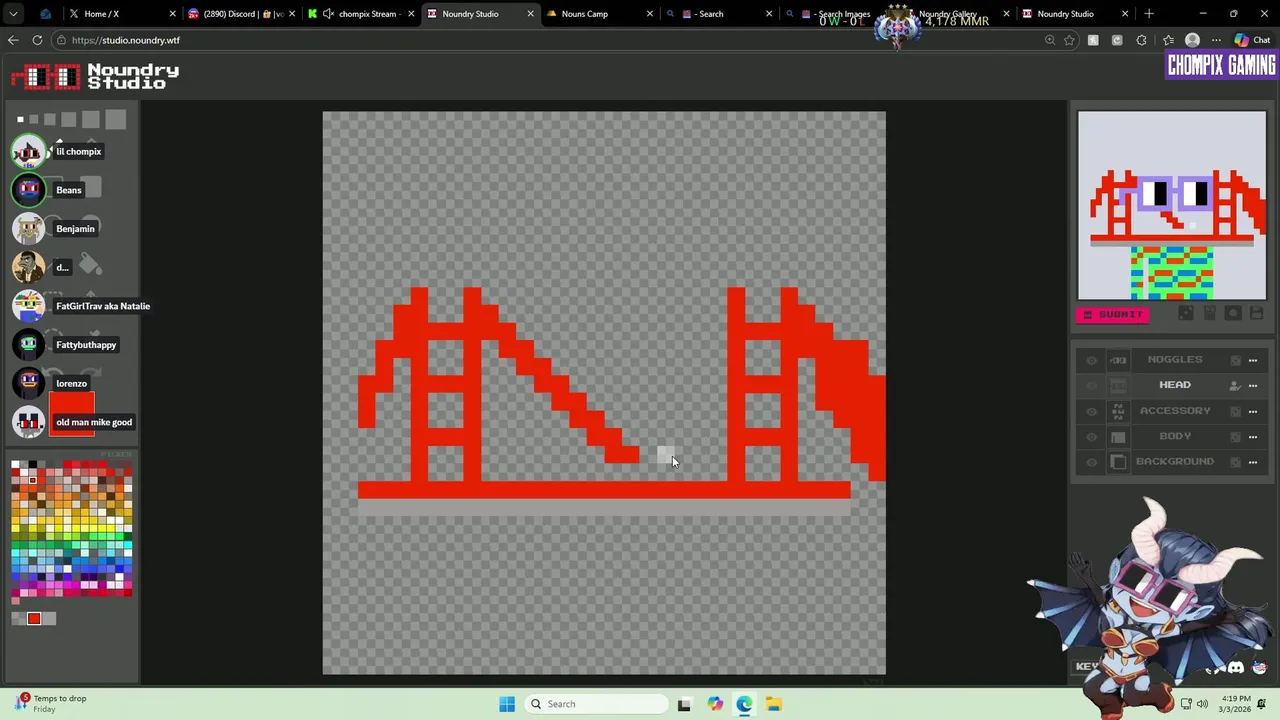Click the pink Submit button

[x=1112, y=314]
